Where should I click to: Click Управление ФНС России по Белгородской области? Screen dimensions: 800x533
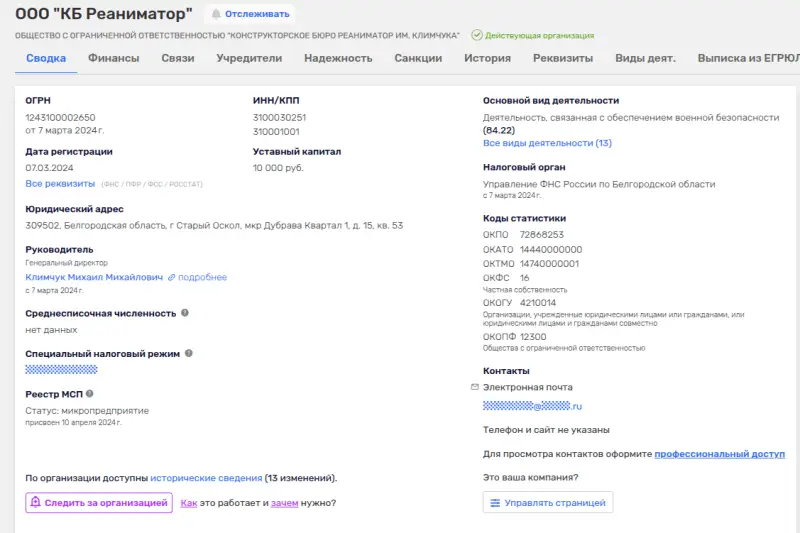click(x=599, y=184)
